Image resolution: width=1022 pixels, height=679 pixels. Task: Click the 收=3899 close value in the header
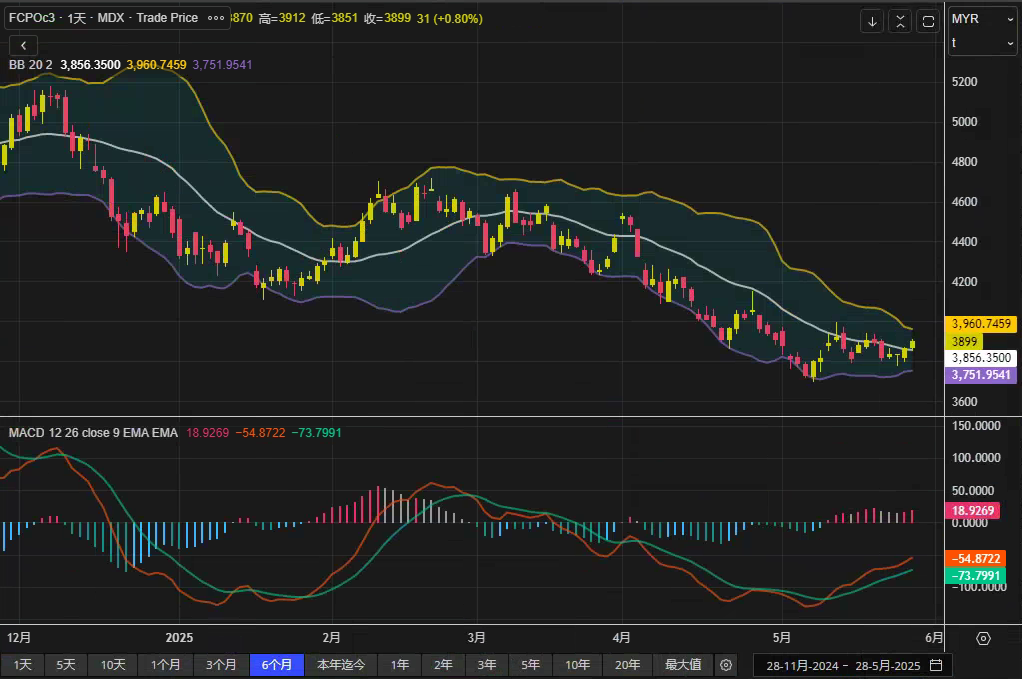click(387, 18)
